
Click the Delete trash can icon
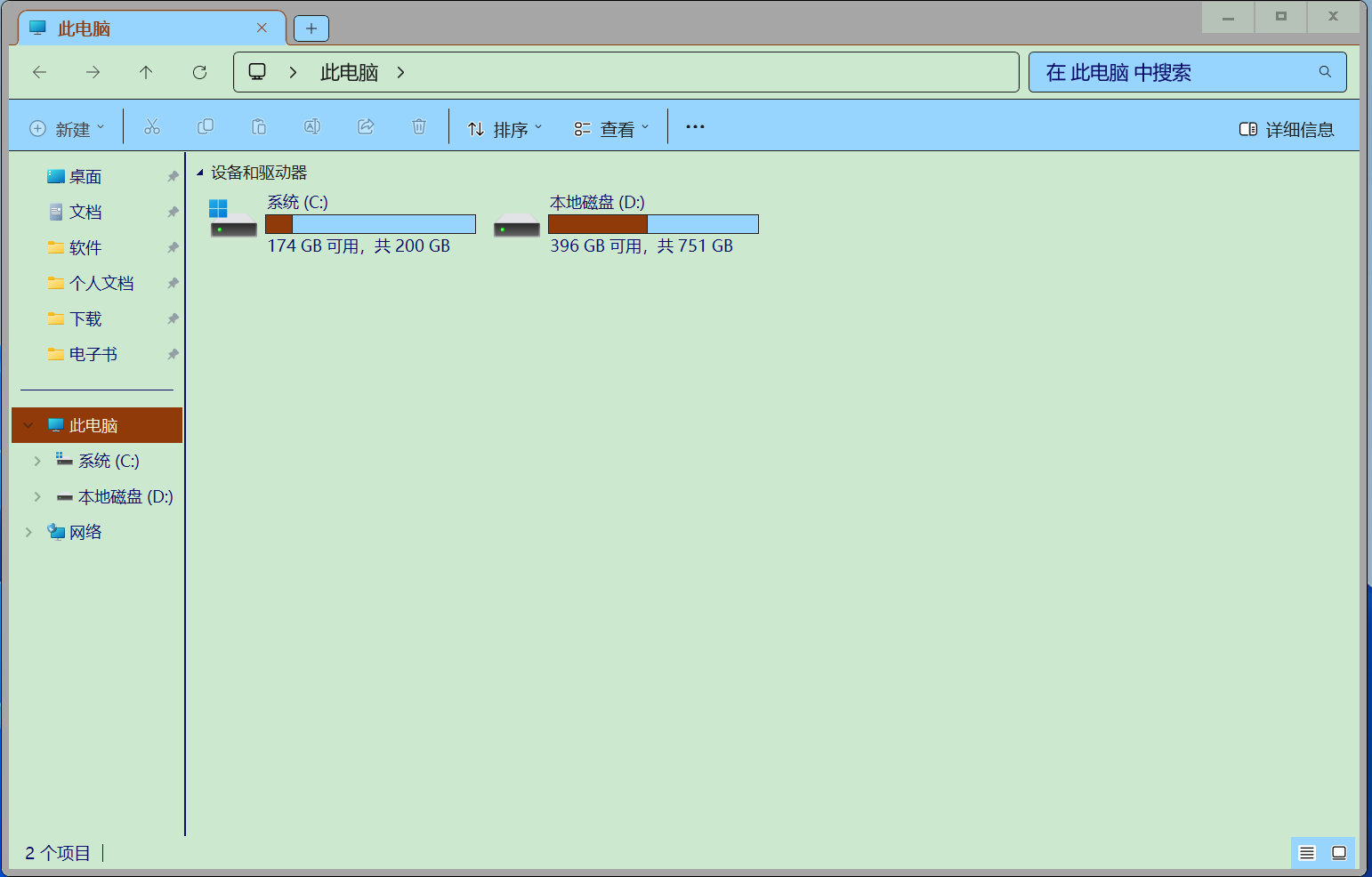point(419,127)
